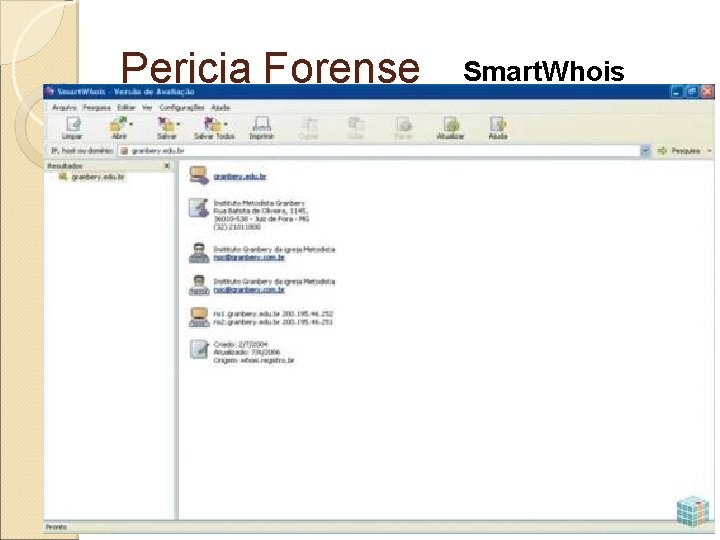Click the first noc@granbery.com.br email link

point(249,258)
